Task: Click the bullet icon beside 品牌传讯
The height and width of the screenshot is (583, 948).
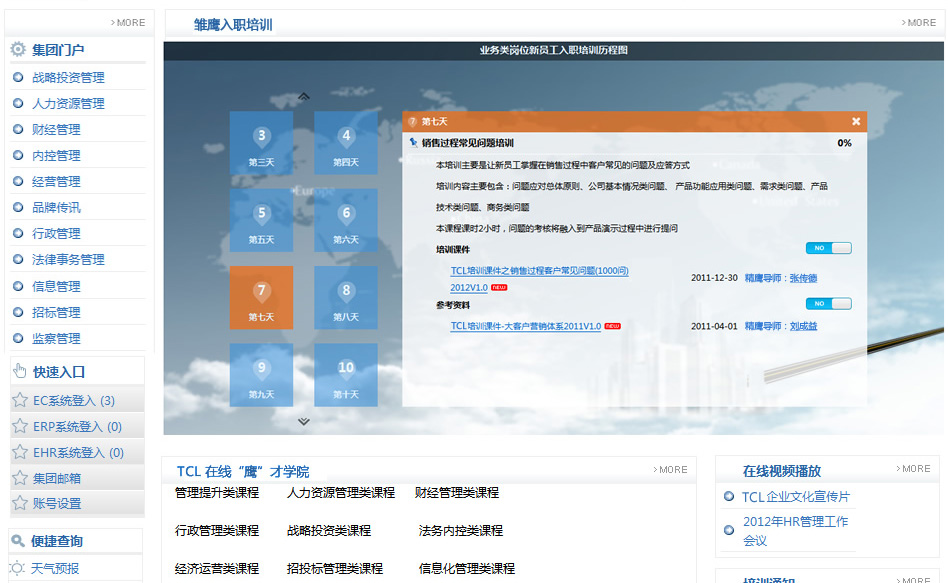Action: coord(18,207)
